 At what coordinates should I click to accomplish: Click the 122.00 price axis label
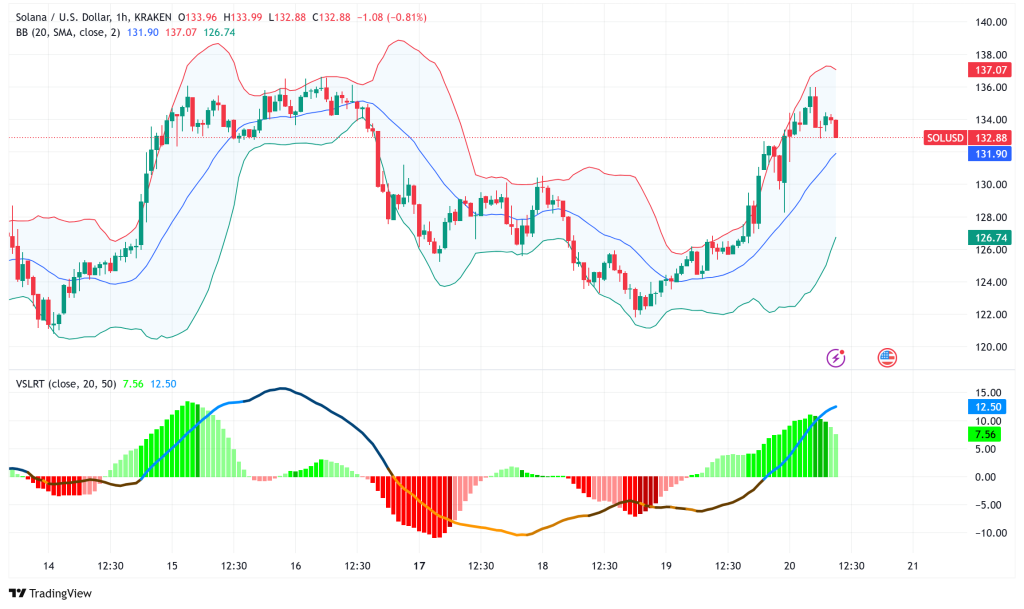(x=991, y=315)
